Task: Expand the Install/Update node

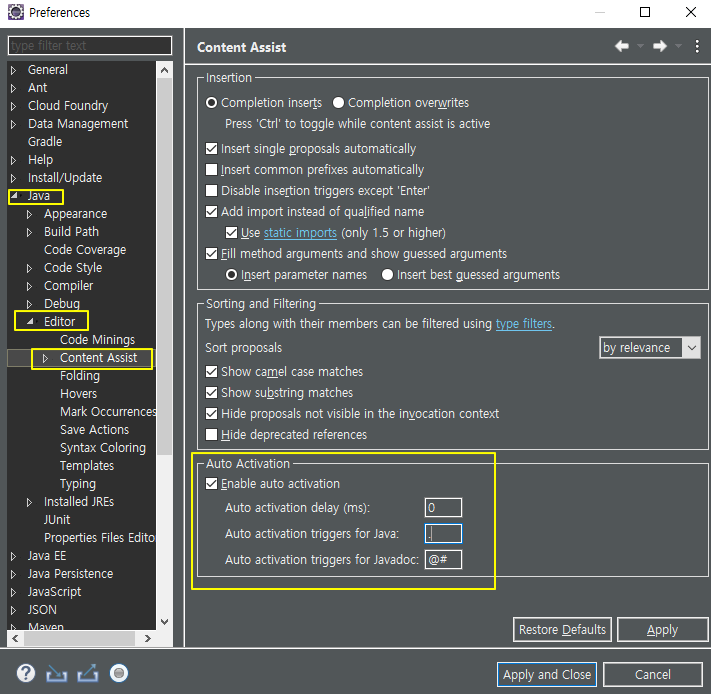Action: coord(14,178)
